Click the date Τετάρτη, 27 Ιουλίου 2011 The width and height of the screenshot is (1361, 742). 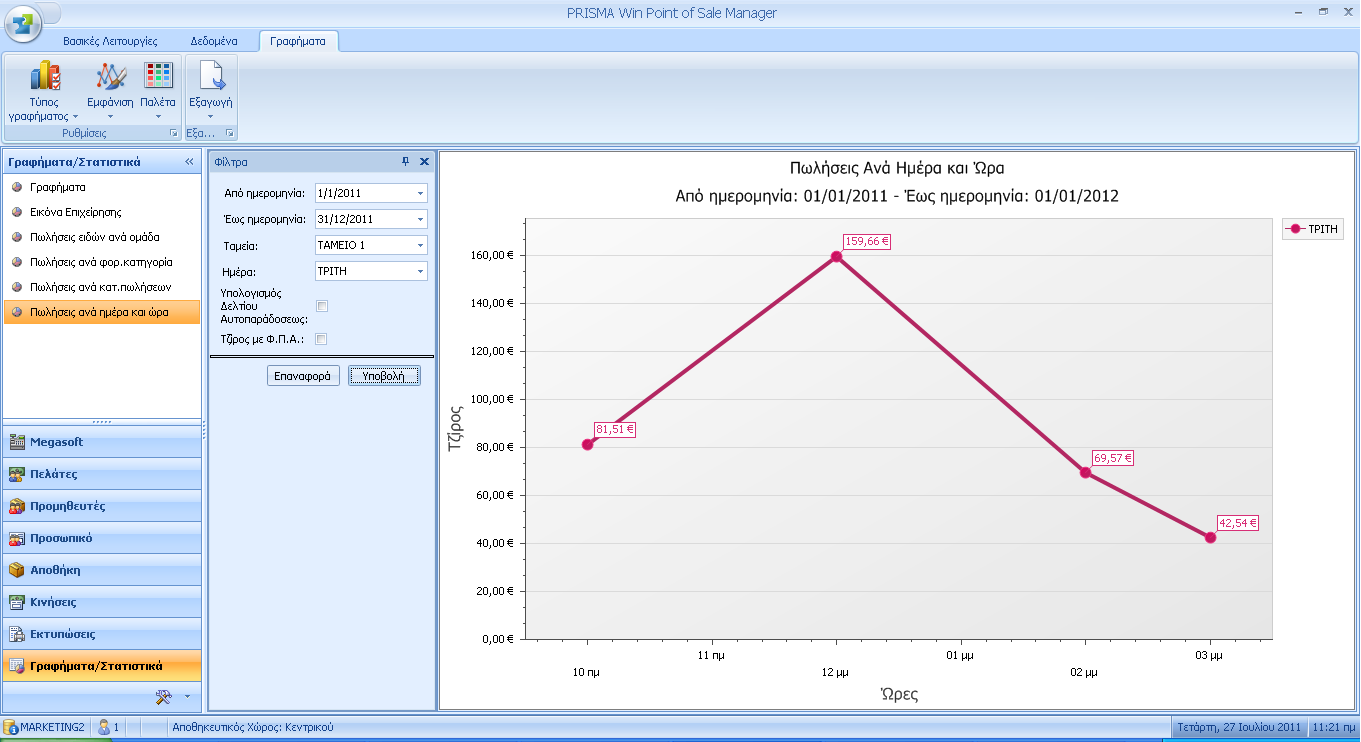click(x=1239, y=727)
